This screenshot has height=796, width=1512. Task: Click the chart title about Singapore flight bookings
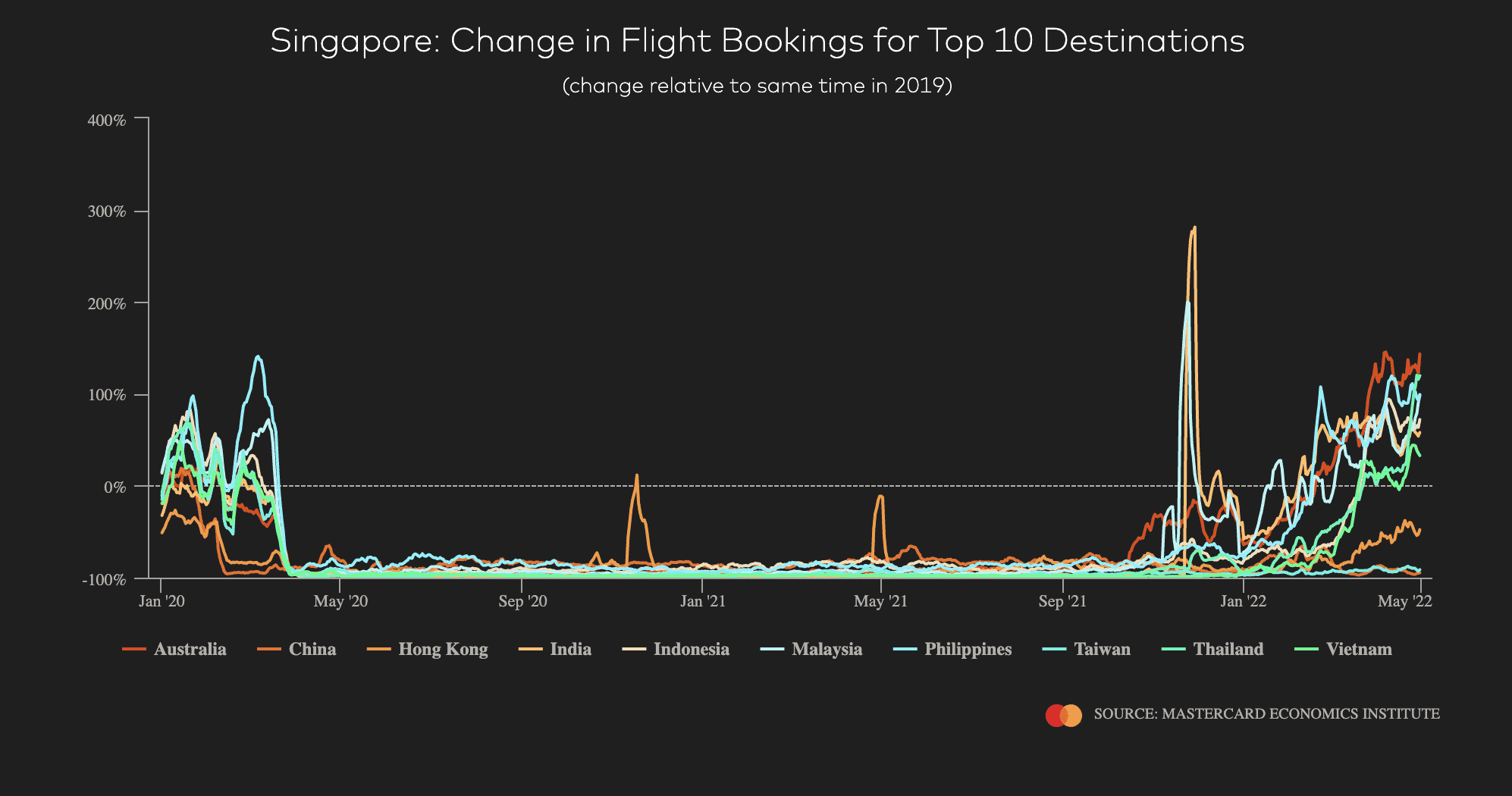[757, 41]
